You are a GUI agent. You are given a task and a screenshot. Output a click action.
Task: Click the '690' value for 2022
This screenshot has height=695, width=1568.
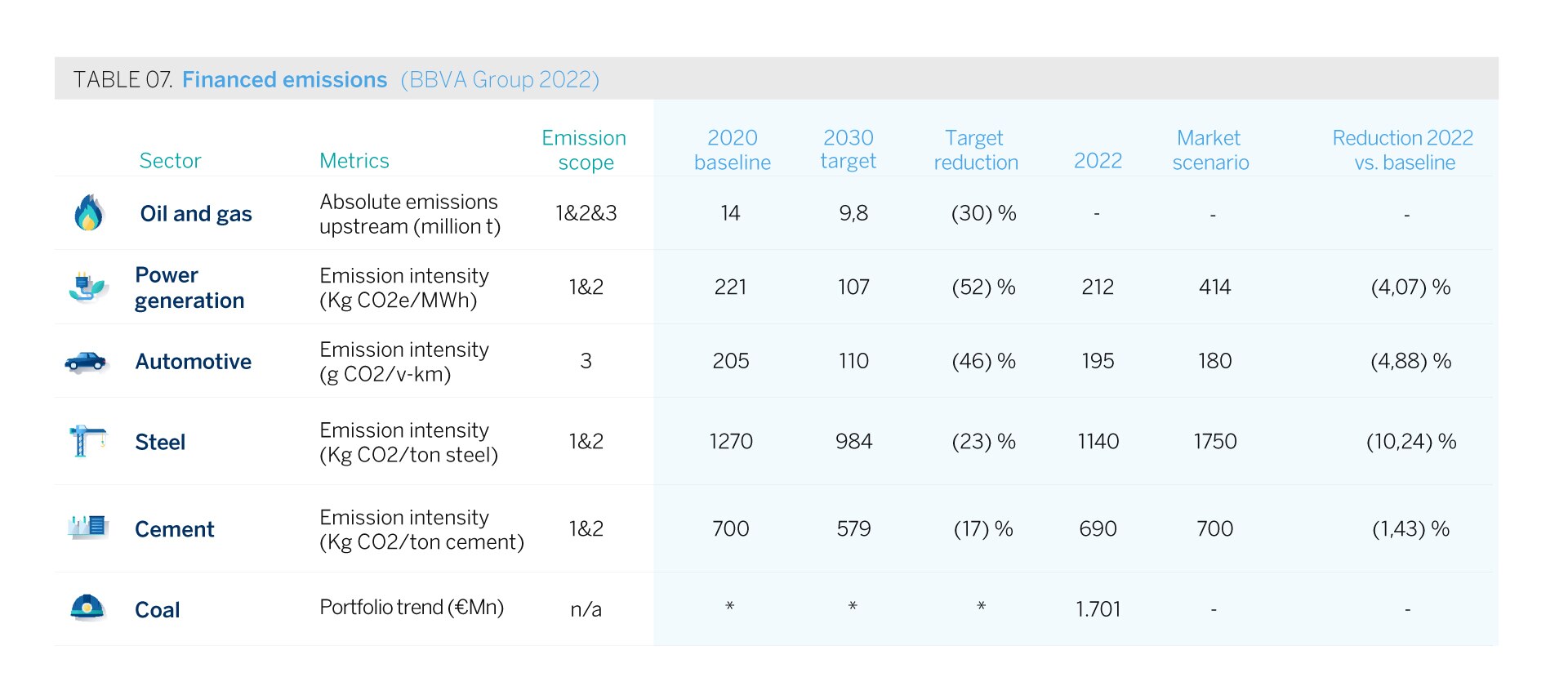click(1098, 529)
